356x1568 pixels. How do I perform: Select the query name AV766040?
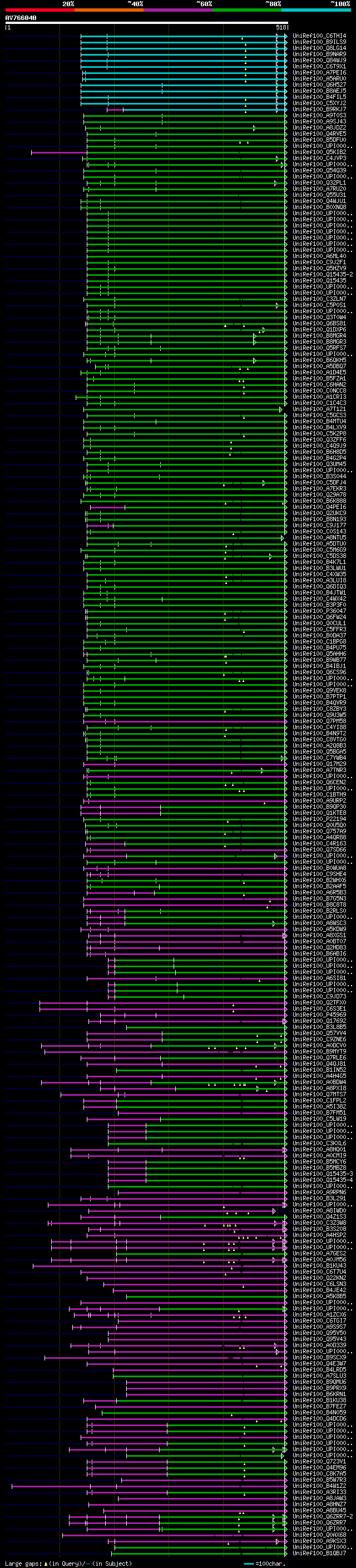click(21, 18)
